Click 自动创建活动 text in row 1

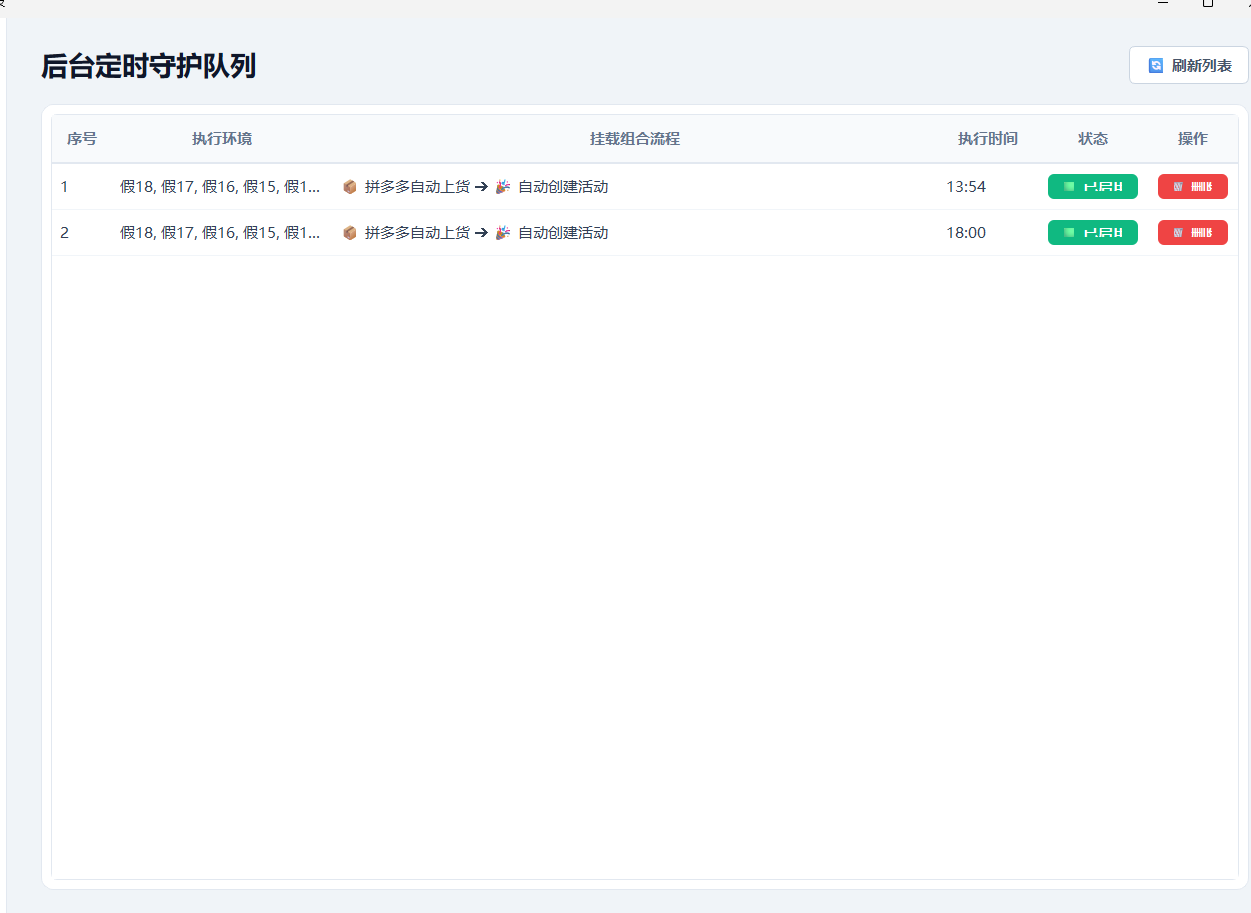coord(563,187)
